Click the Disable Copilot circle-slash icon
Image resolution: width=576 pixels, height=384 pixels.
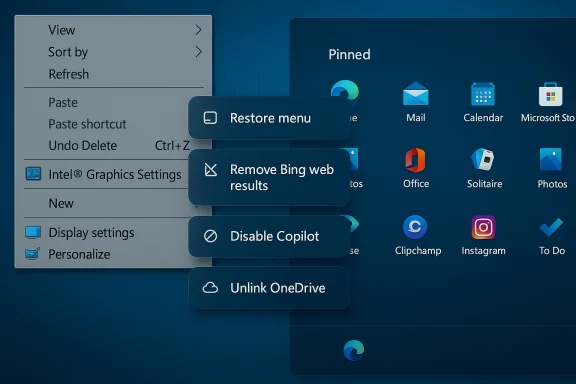(x=210, y=236)
